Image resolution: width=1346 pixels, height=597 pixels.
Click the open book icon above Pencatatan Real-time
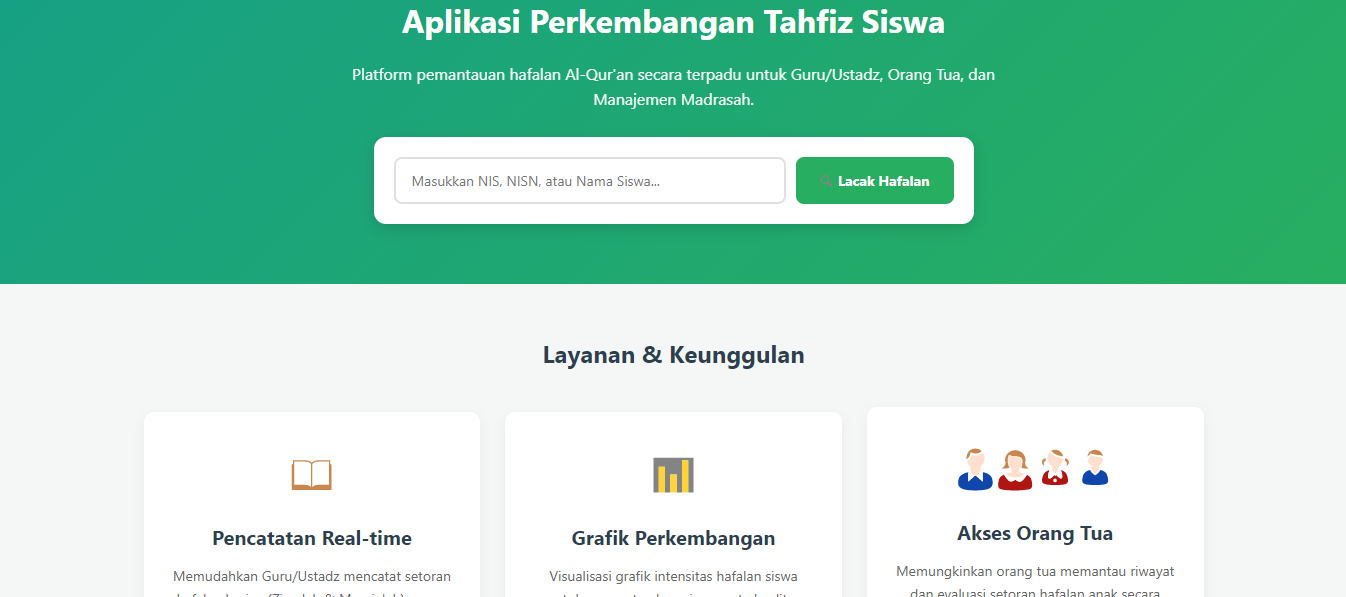click(311, 475)
